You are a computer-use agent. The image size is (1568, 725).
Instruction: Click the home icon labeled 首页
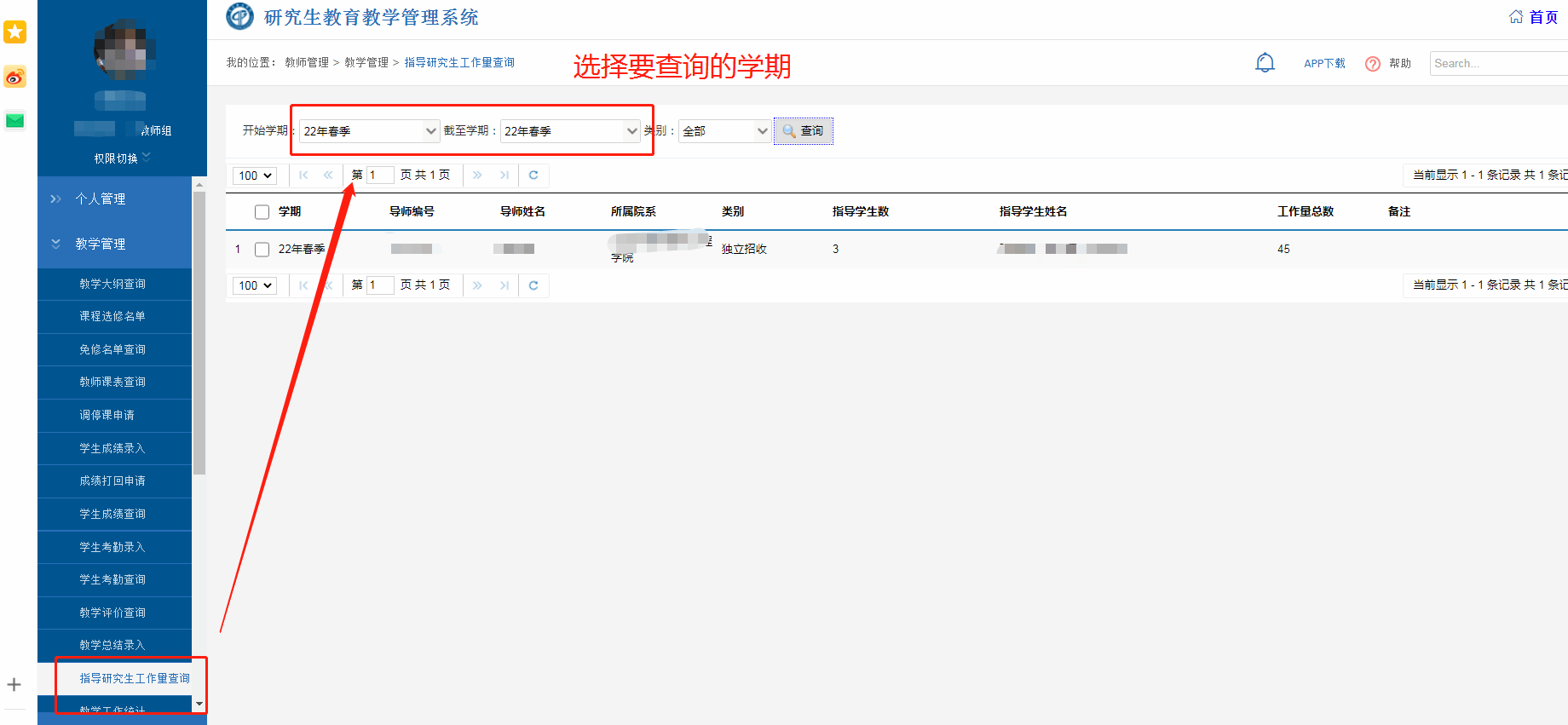click(1533, 17)
